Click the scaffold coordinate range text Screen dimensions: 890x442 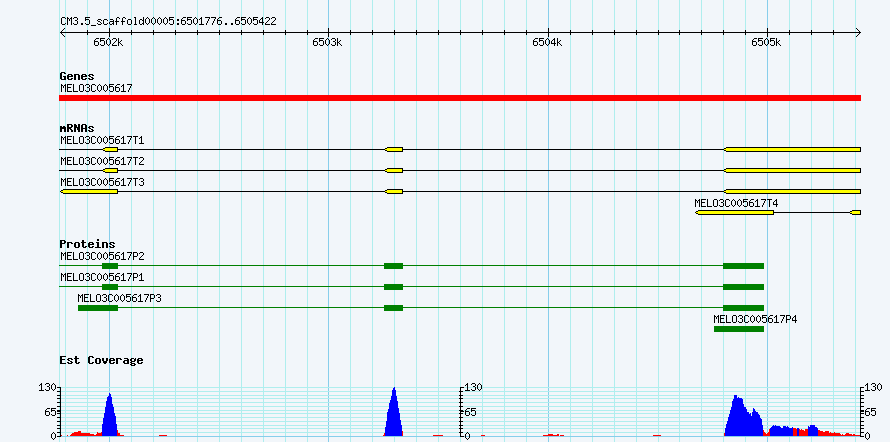pyautogui.click(x=168, y=22)
